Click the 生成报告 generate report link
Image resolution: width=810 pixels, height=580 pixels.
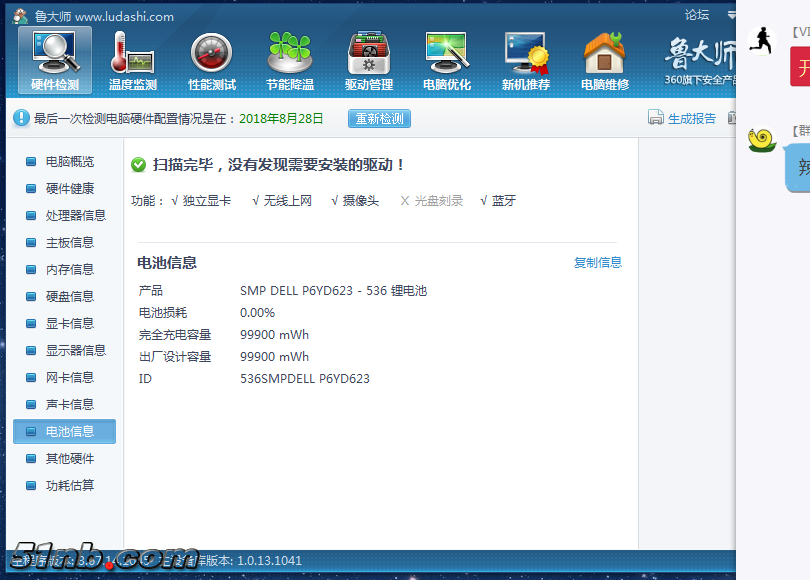tap(683, 118)
